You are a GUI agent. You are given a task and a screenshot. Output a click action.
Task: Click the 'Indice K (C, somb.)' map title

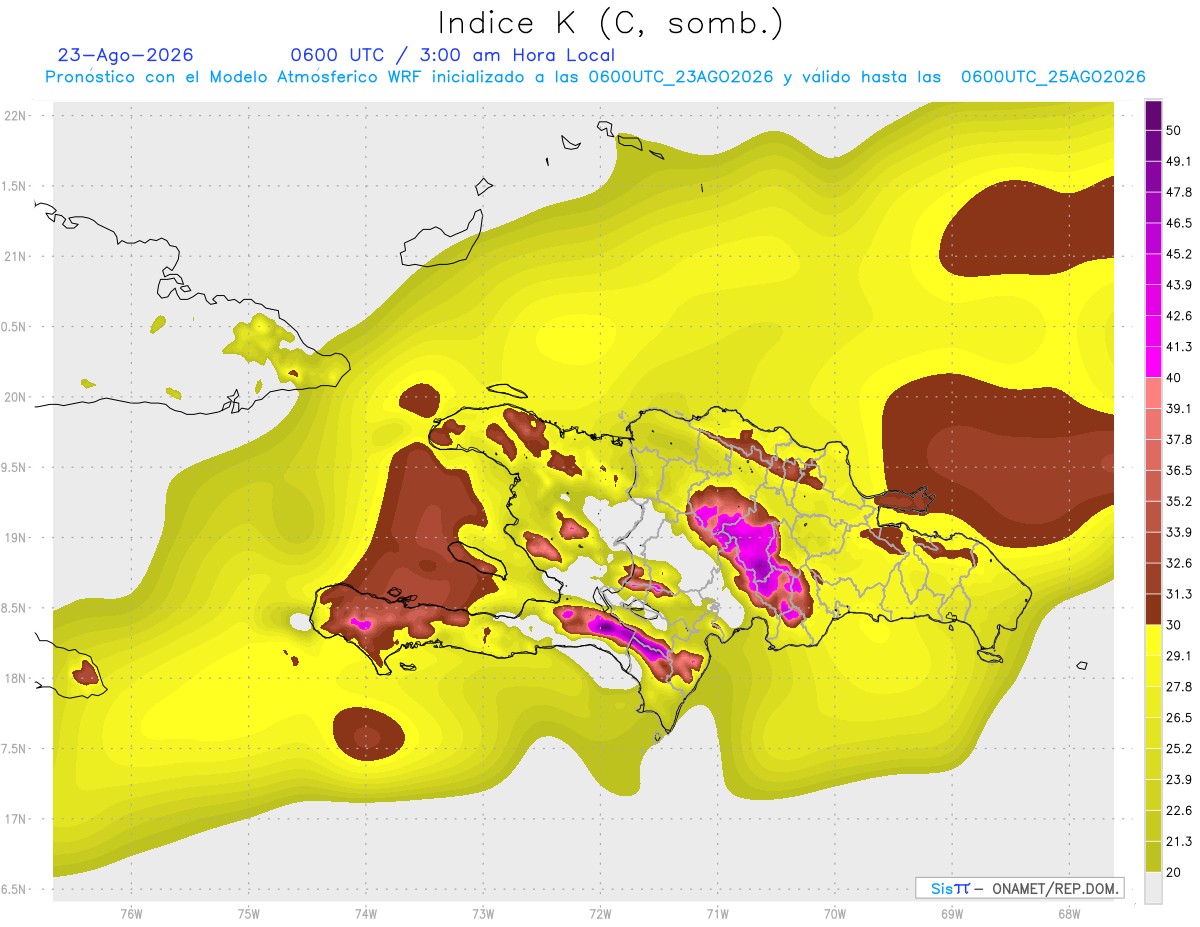click(611, 23)
